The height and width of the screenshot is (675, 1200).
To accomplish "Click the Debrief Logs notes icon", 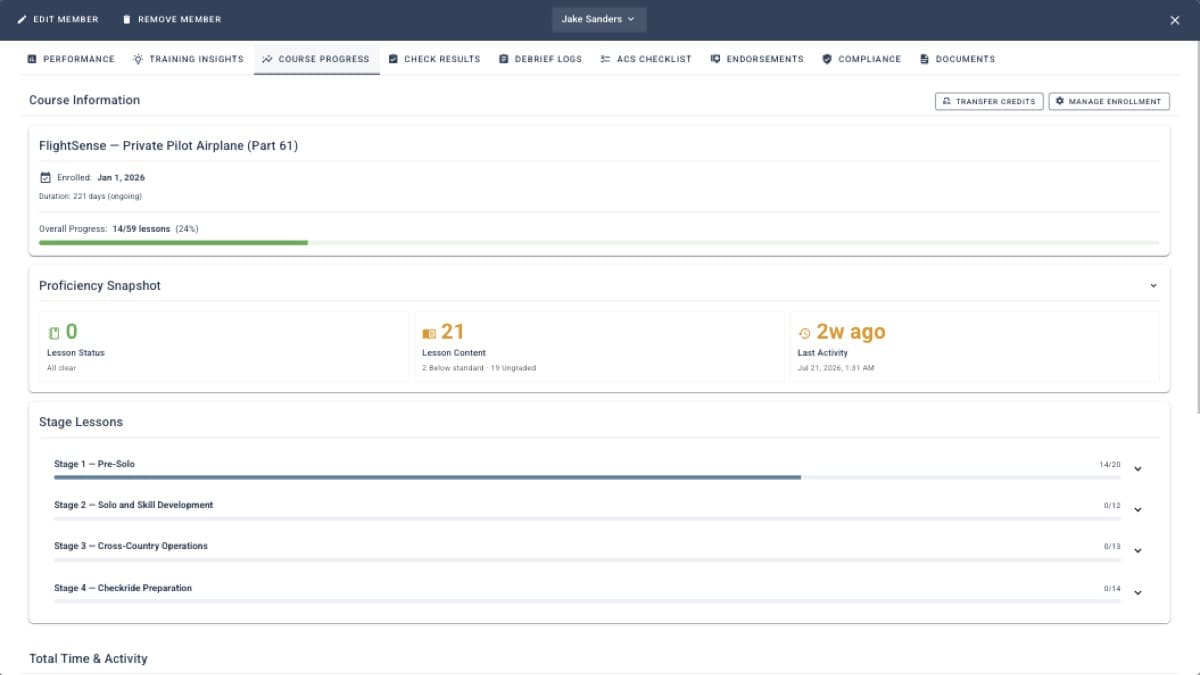I will click(x=504, y=59).
